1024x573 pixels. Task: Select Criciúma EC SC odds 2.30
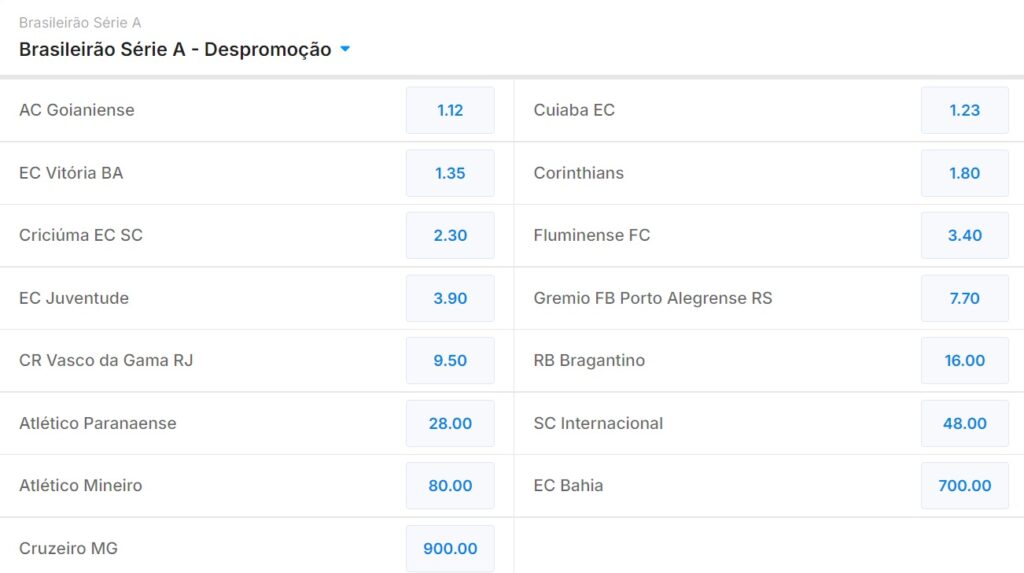[x=450, y=235]
